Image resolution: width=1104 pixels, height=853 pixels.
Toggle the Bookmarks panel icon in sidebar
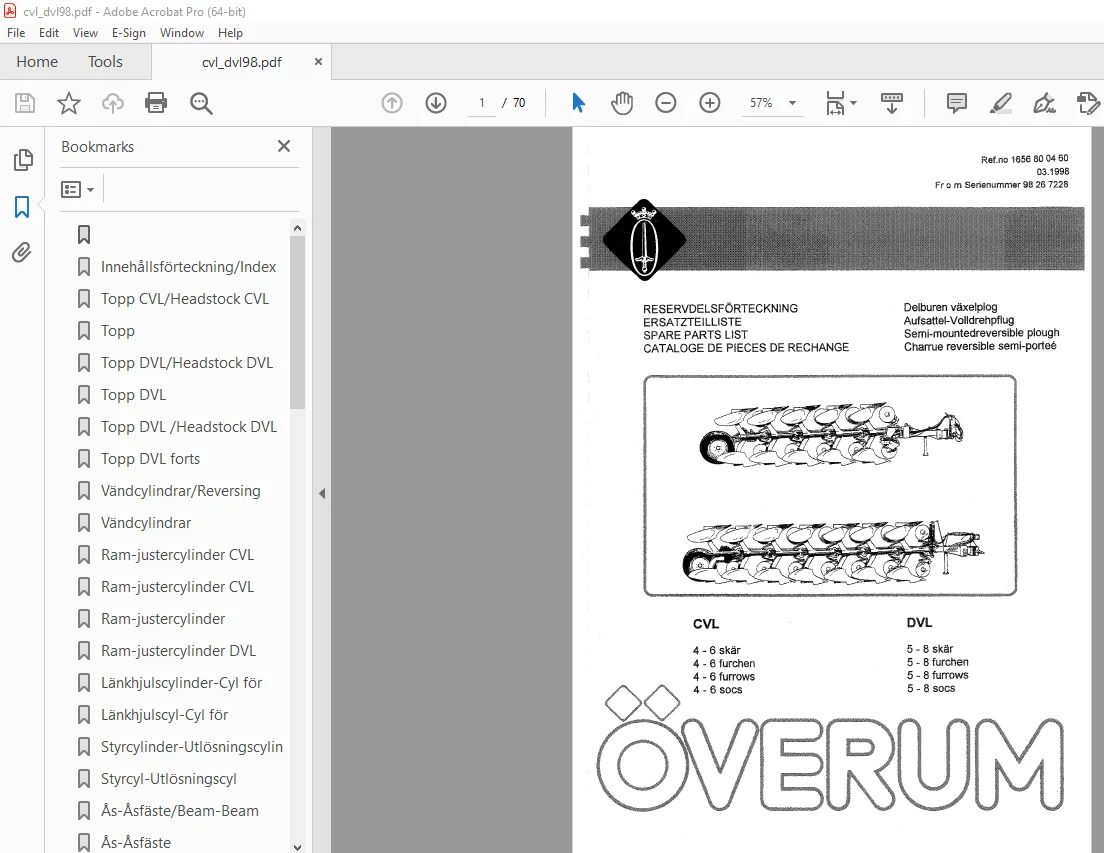pos(22,207)
